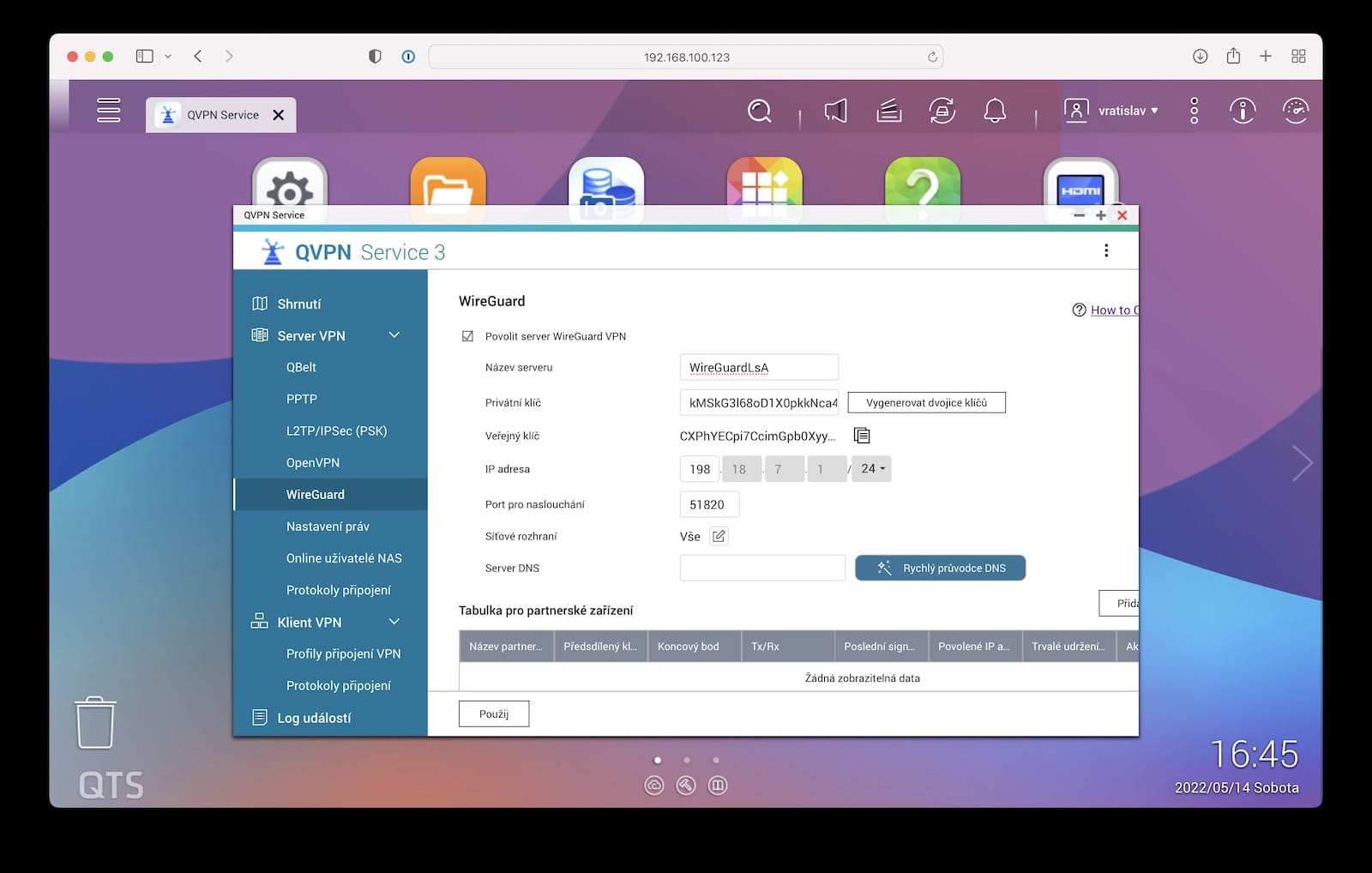The image size is (1372, 873).
Task: Open File Station folder desktop icon
Action: 448,183
